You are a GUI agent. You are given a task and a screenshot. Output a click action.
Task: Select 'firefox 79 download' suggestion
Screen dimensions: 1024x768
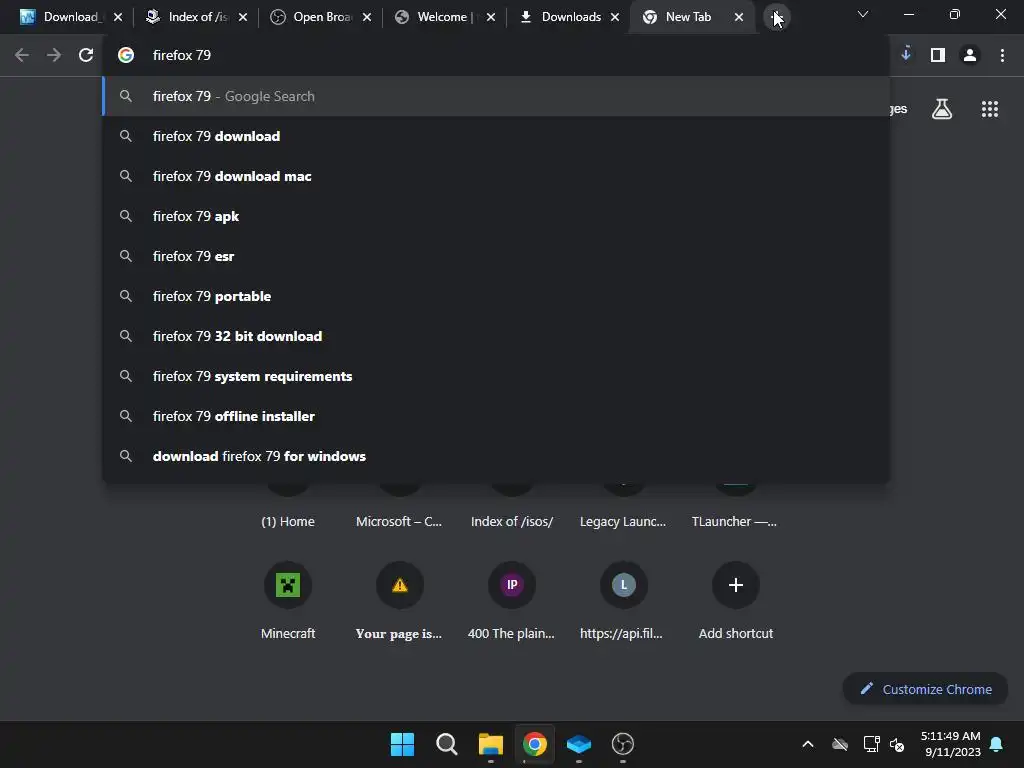point(496,136)
